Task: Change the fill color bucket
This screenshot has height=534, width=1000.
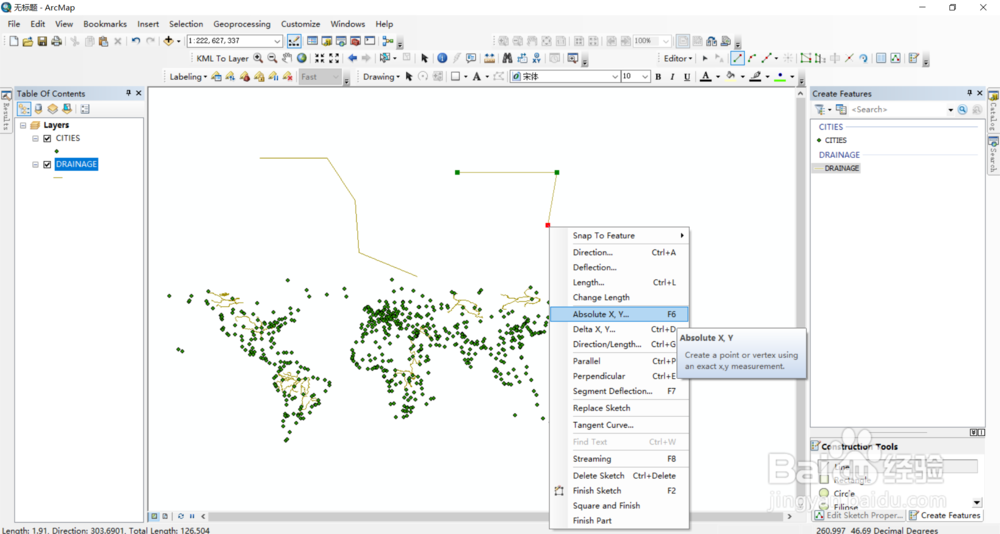Action: [731, 77]
